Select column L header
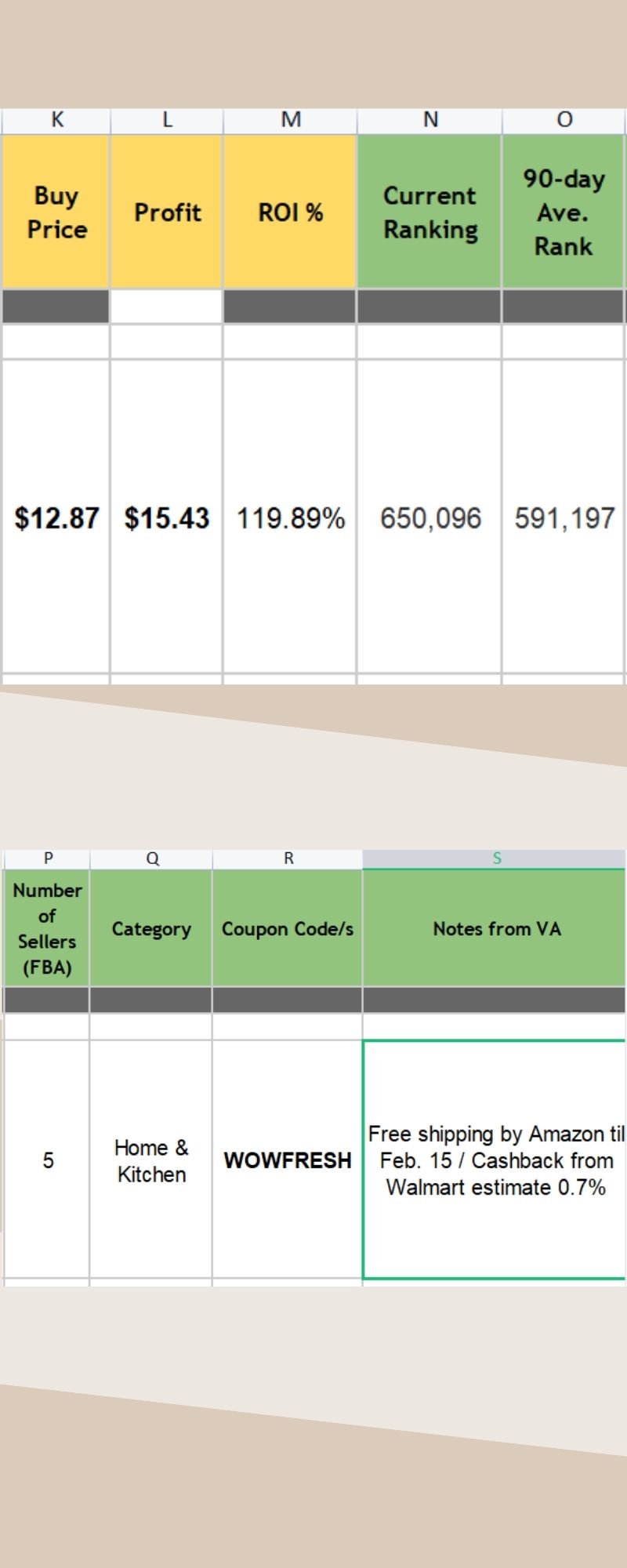The image size is (627, 1568). tap(167, 120)
